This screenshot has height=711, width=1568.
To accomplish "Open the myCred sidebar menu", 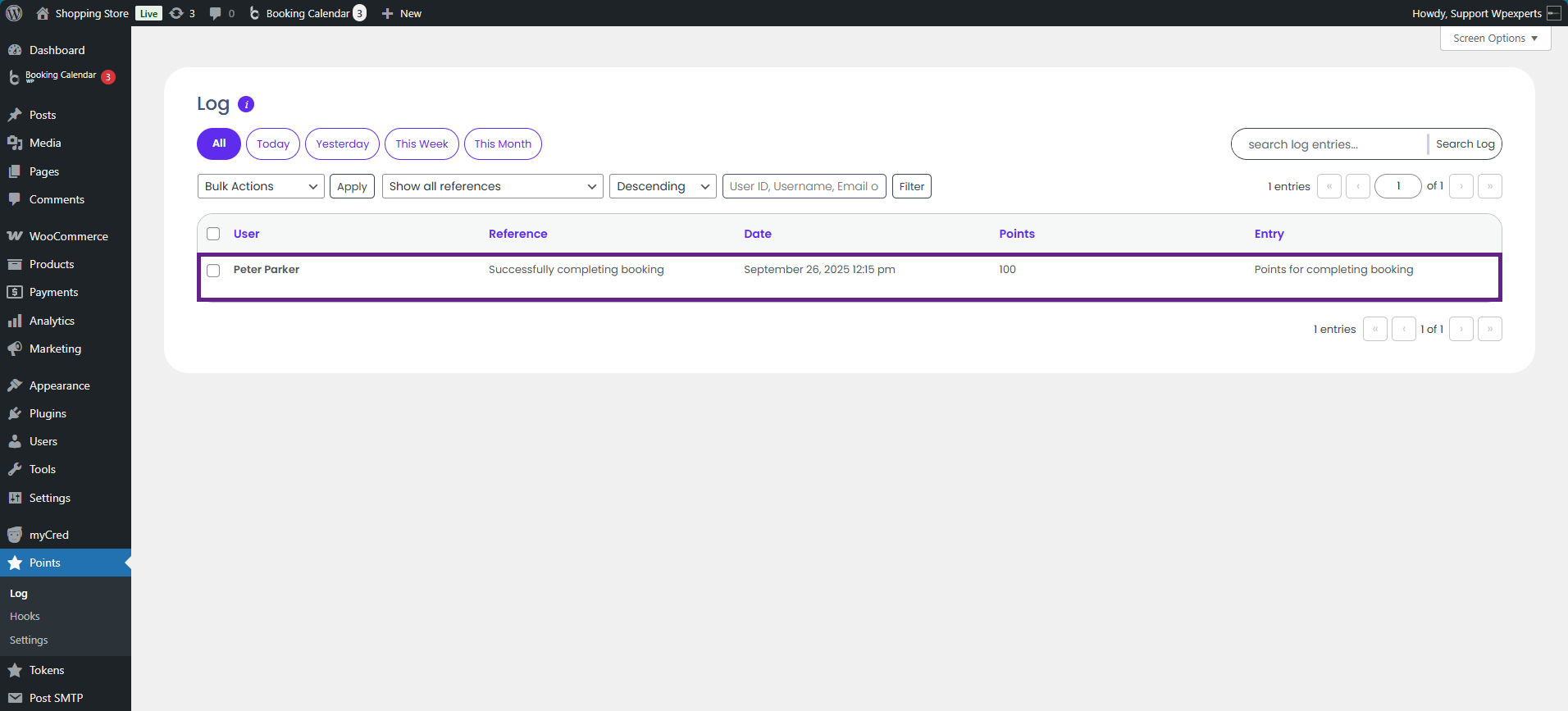I will [48, 535].
